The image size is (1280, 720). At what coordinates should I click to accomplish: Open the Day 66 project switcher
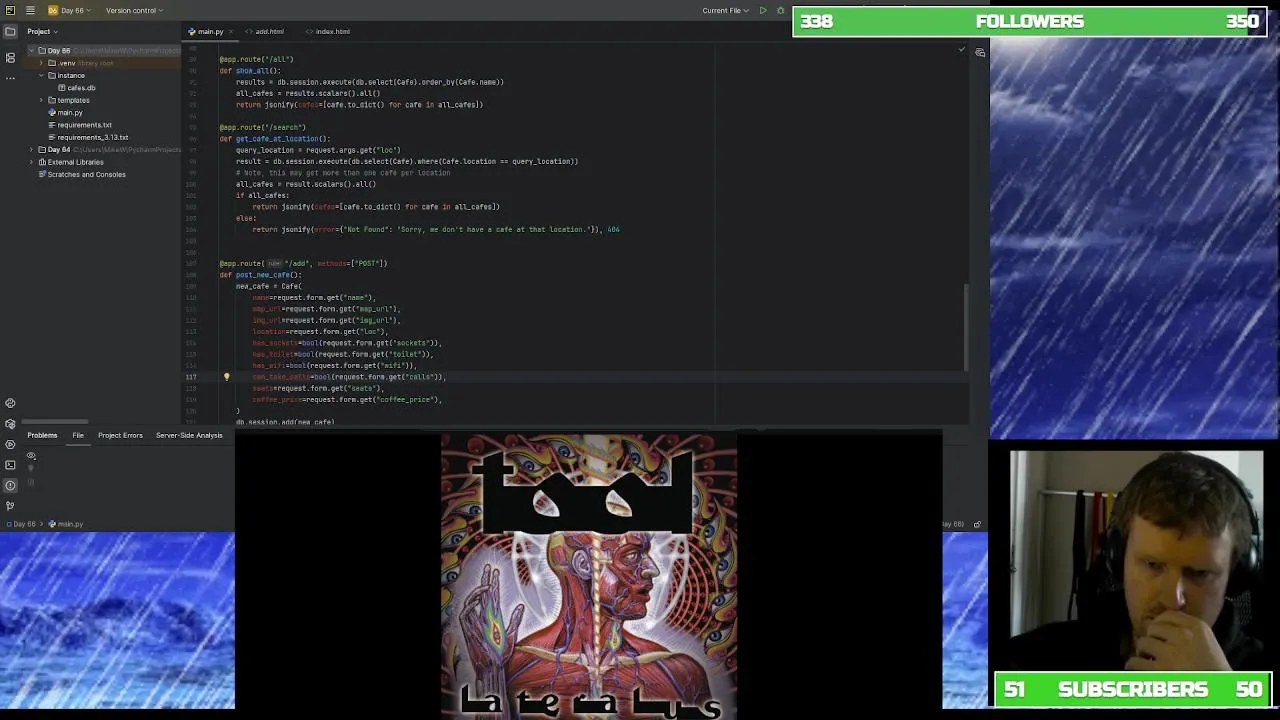[69, 10]
